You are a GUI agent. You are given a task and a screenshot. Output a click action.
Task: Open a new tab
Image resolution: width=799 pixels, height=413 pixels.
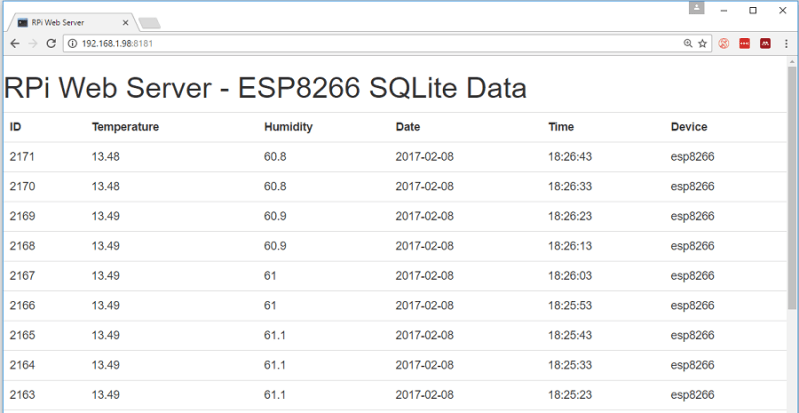pos(149,22)
